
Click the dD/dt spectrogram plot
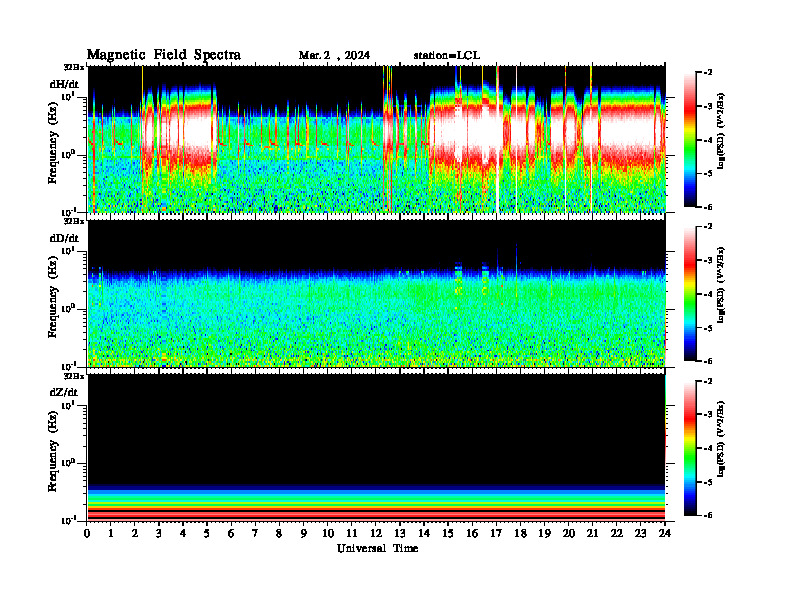click(x=376, y=293)
